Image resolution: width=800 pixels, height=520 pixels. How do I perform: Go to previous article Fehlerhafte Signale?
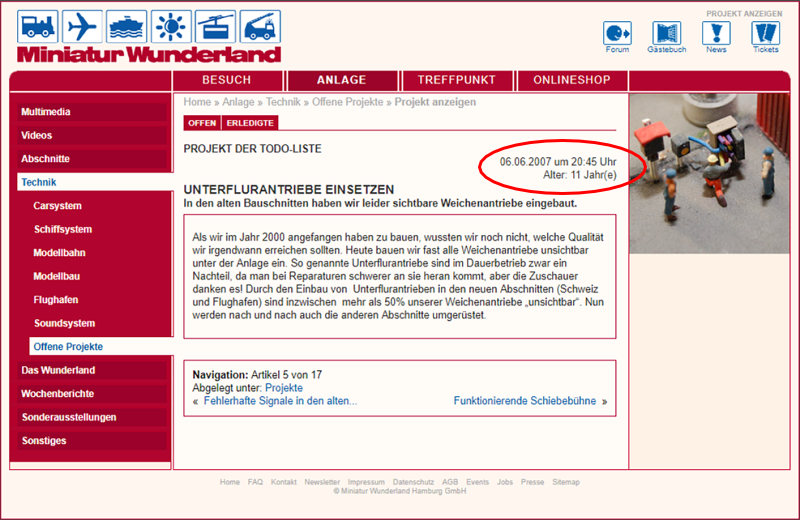[x=280, y=401]
